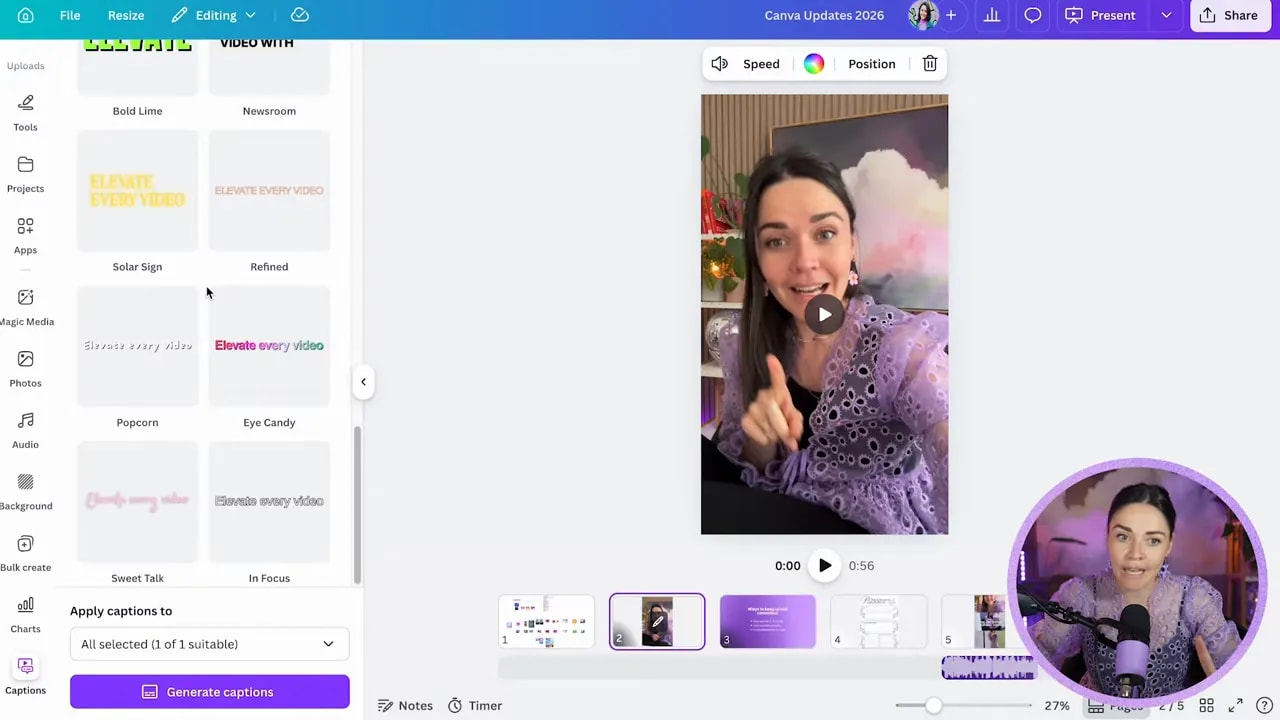Open the File menu
Image resolution: width=1280 pixels, height=720 pixels.
click(70, 15)
